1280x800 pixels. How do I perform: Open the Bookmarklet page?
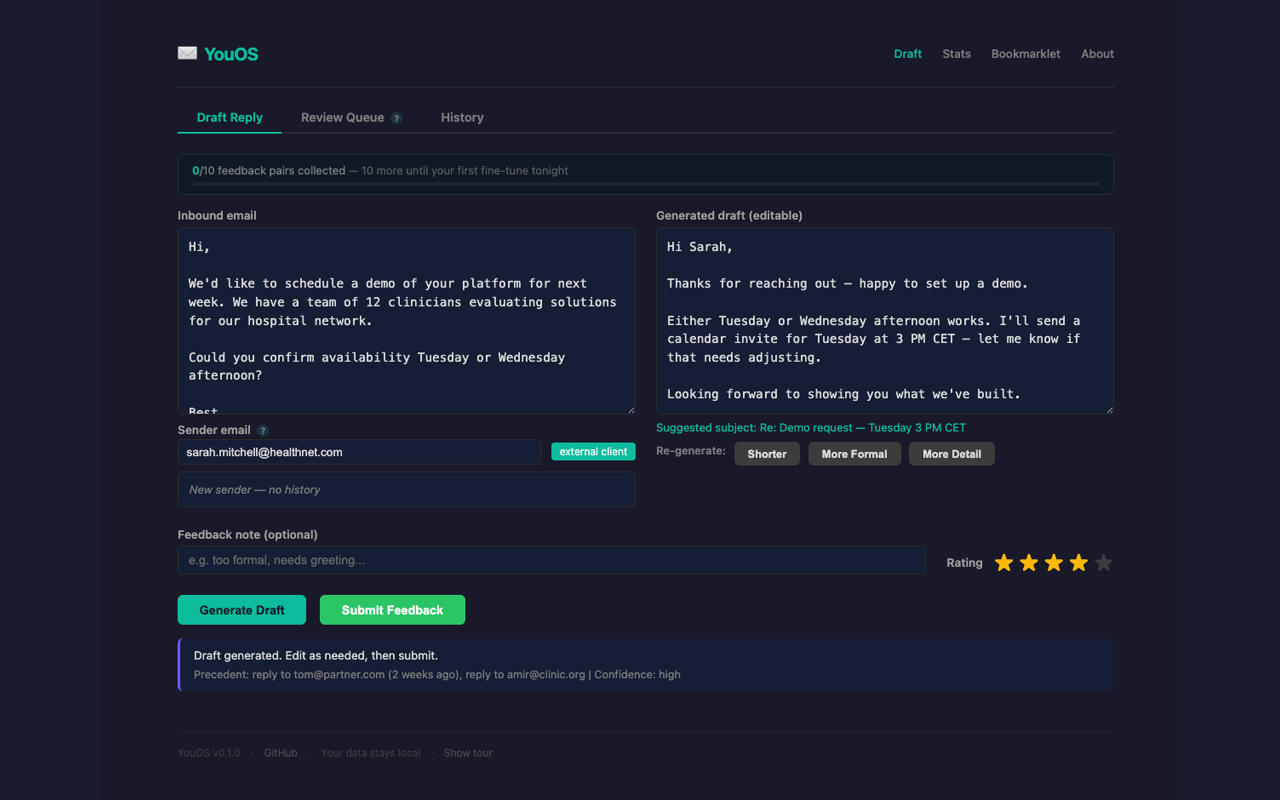coord(1025,54)
